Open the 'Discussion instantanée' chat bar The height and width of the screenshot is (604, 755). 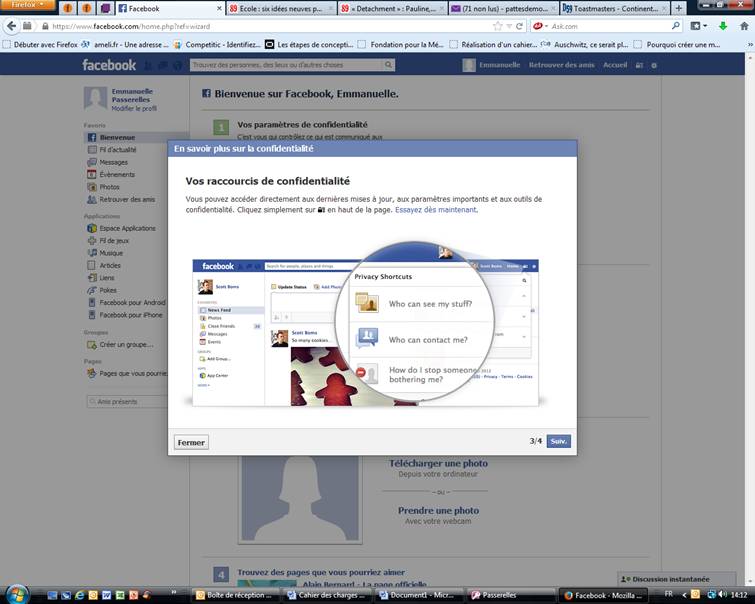677,579
